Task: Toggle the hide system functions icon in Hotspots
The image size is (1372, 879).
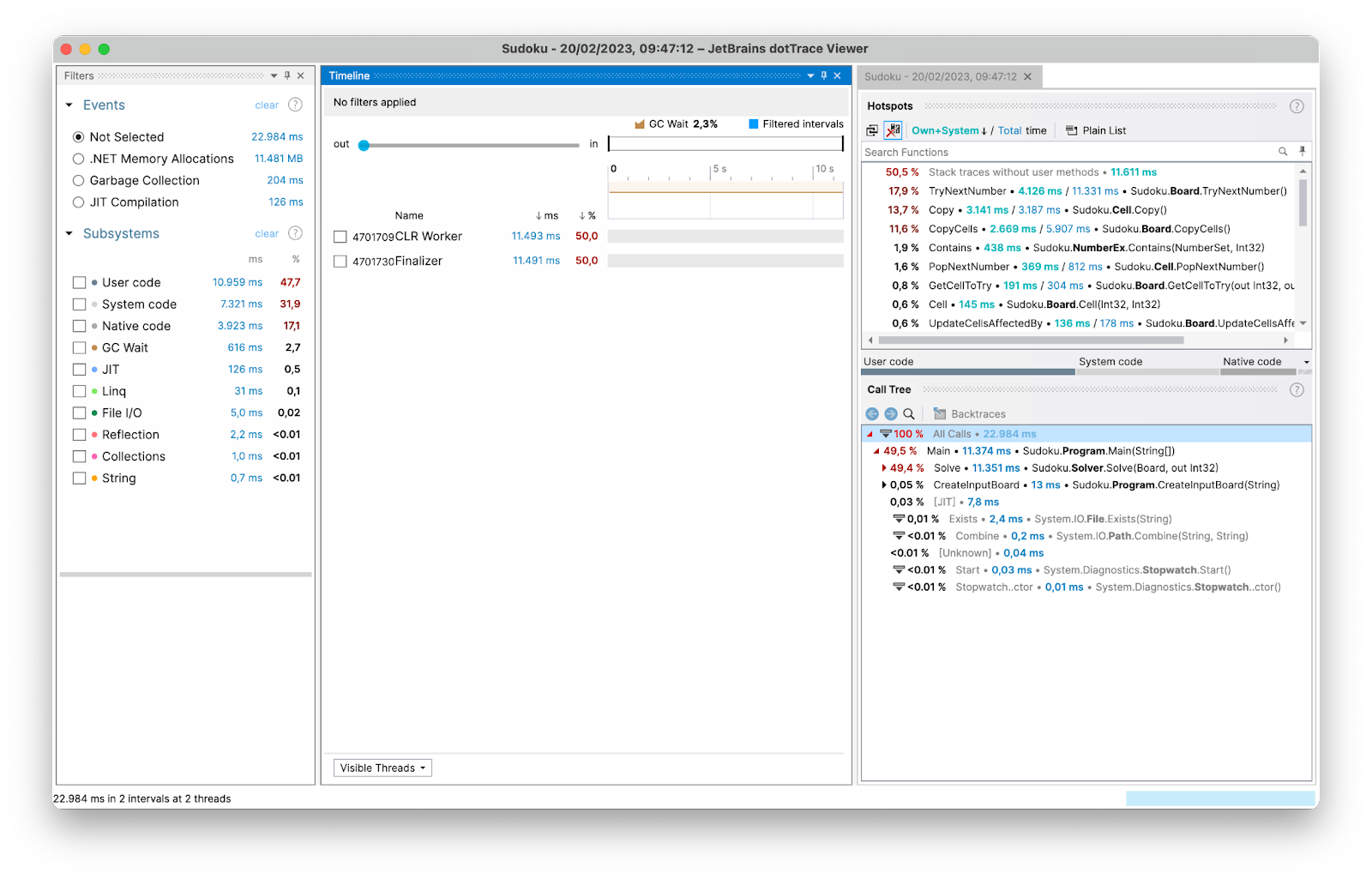Action: pos(893,130)
